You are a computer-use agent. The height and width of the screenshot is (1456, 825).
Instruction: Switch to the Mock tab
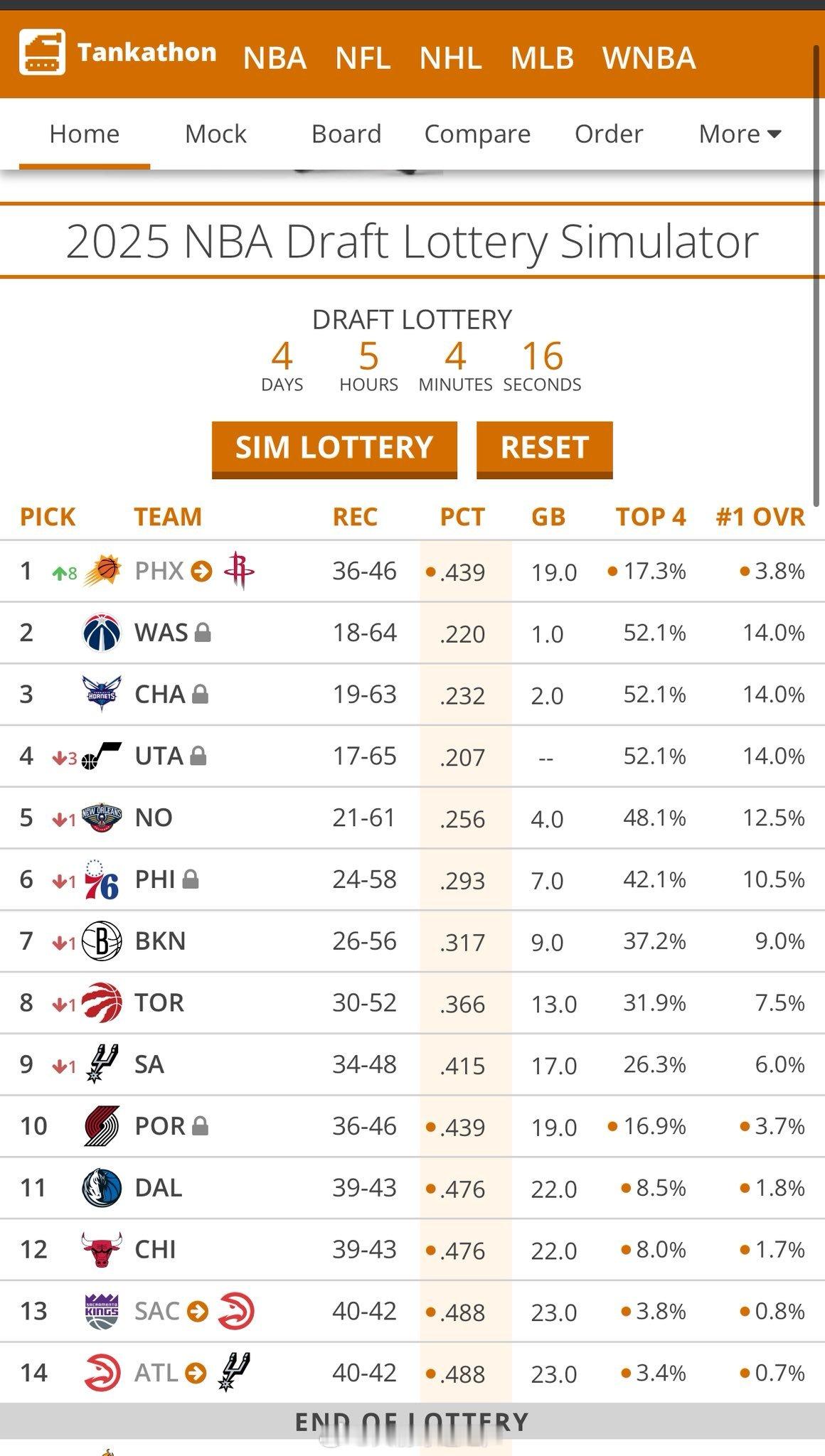pyautogui.click(x=215, y=134)
